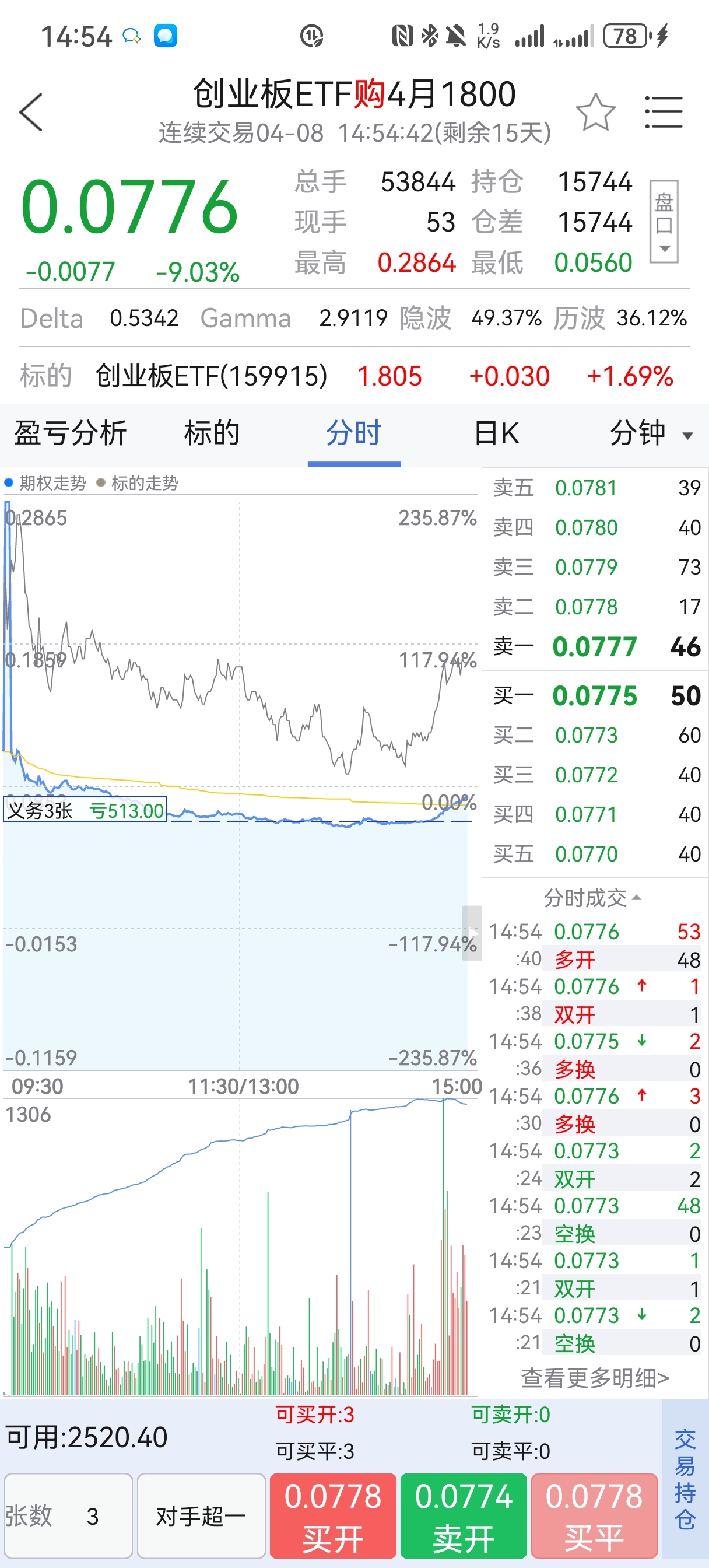Screen dimensions: 709x1568
Task: Tap the battery 78 status icon
Action: click(627, 36)
